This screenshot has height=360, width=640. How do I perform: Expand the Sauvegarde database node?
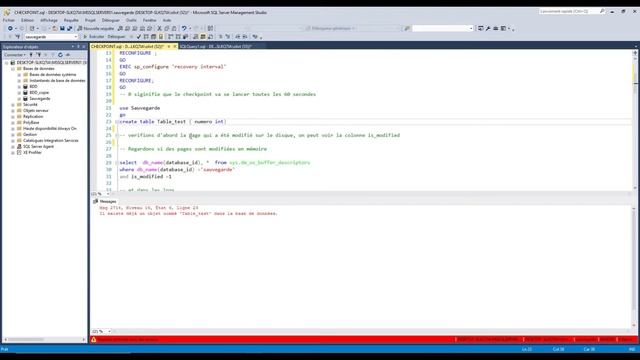coord(19,99)
